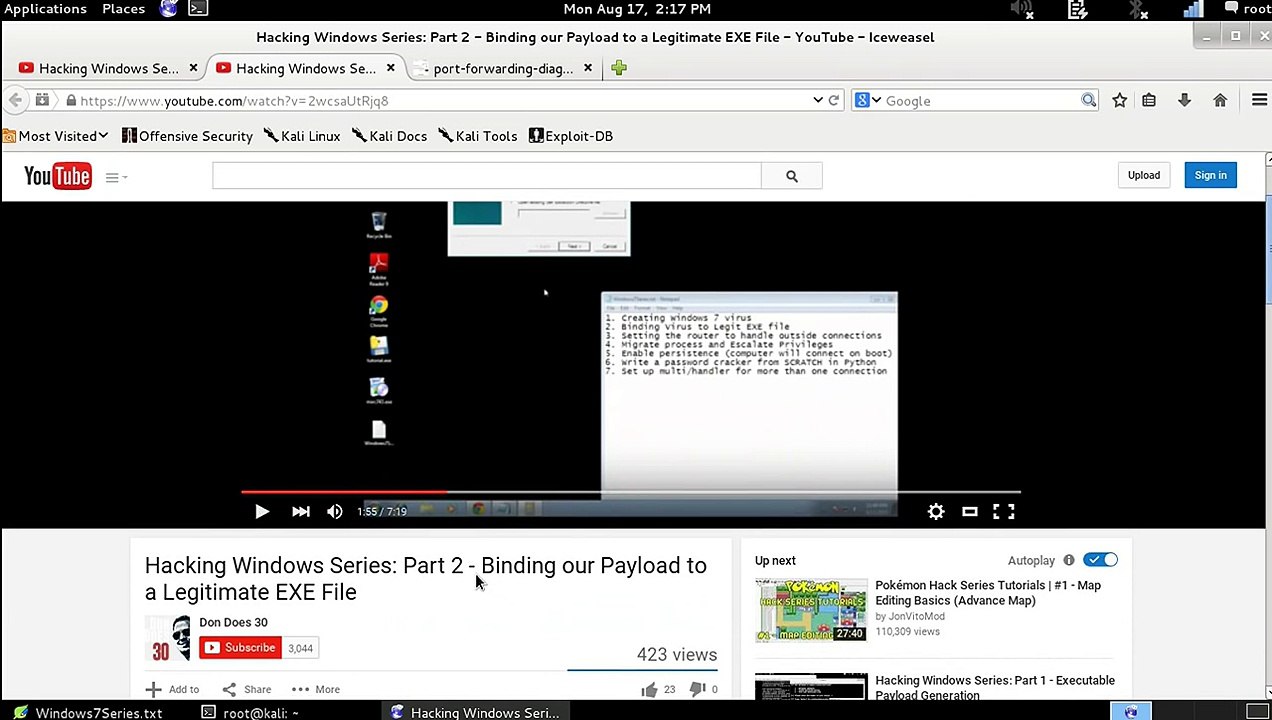Open Exploit-DB bookmark
Image resolution: width=1272 pixels, height=720 pixels.
point(571,136)
